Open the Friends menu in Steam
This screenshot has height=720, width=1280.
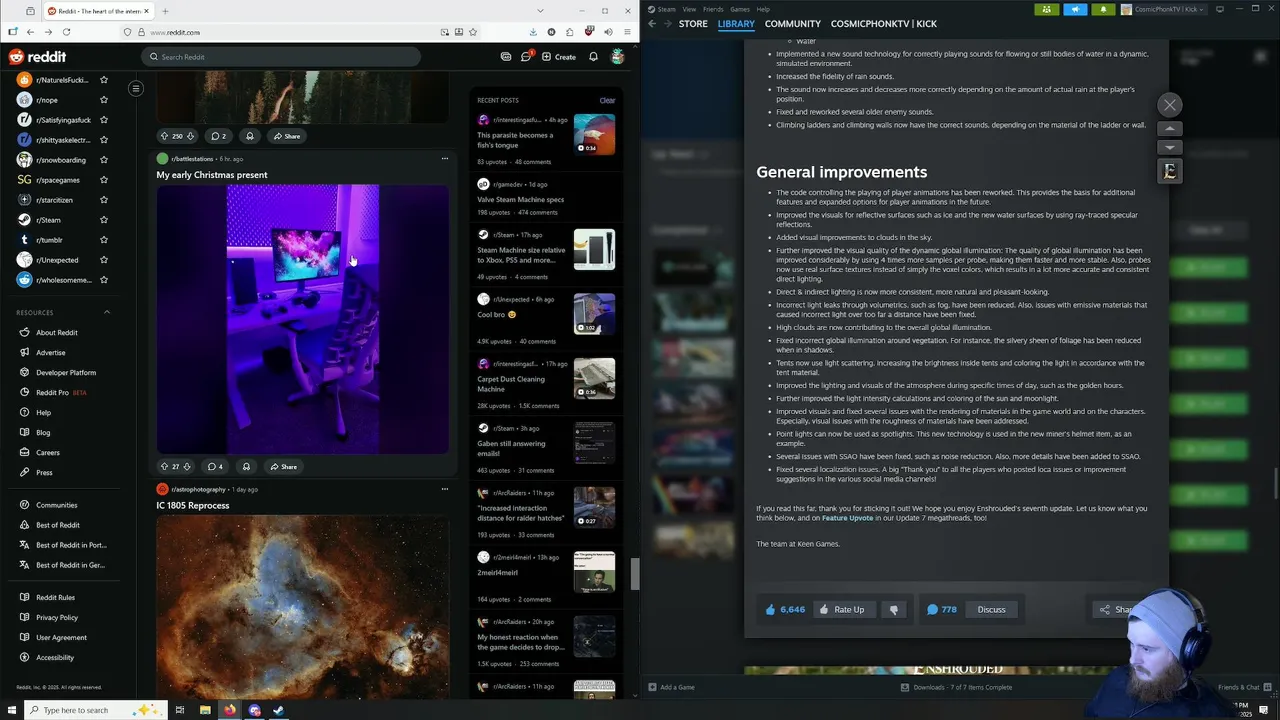(713, 9)
